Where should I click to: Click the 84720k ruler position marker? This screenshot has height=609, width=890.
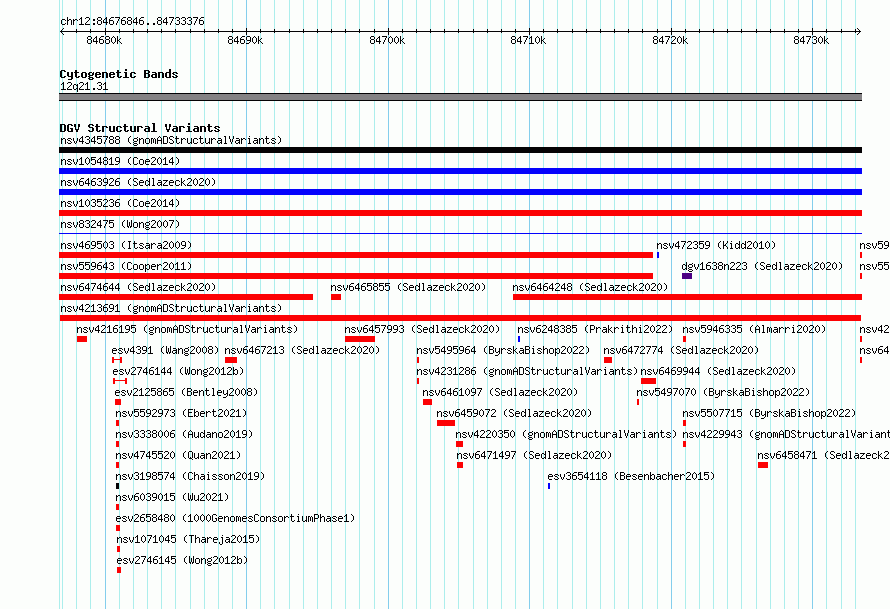(x=670, y=40)
